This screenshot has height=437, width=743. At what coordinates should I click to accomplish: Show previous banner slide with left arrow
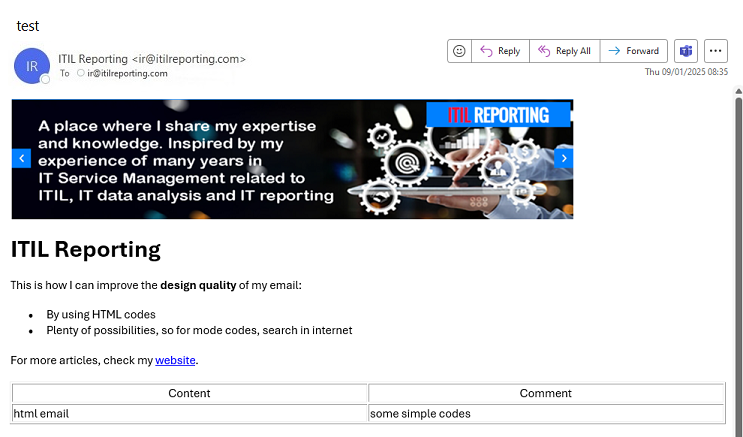pos(21,158)
